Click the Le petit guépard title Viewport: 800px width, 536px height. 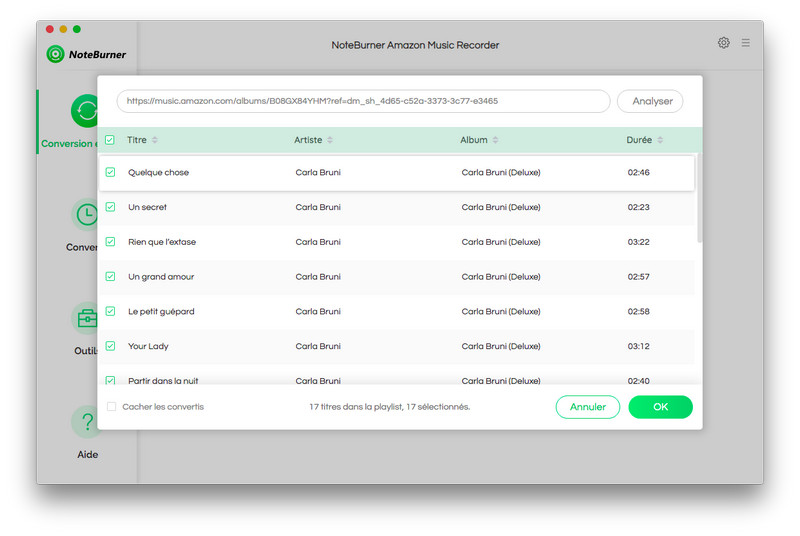161,311
